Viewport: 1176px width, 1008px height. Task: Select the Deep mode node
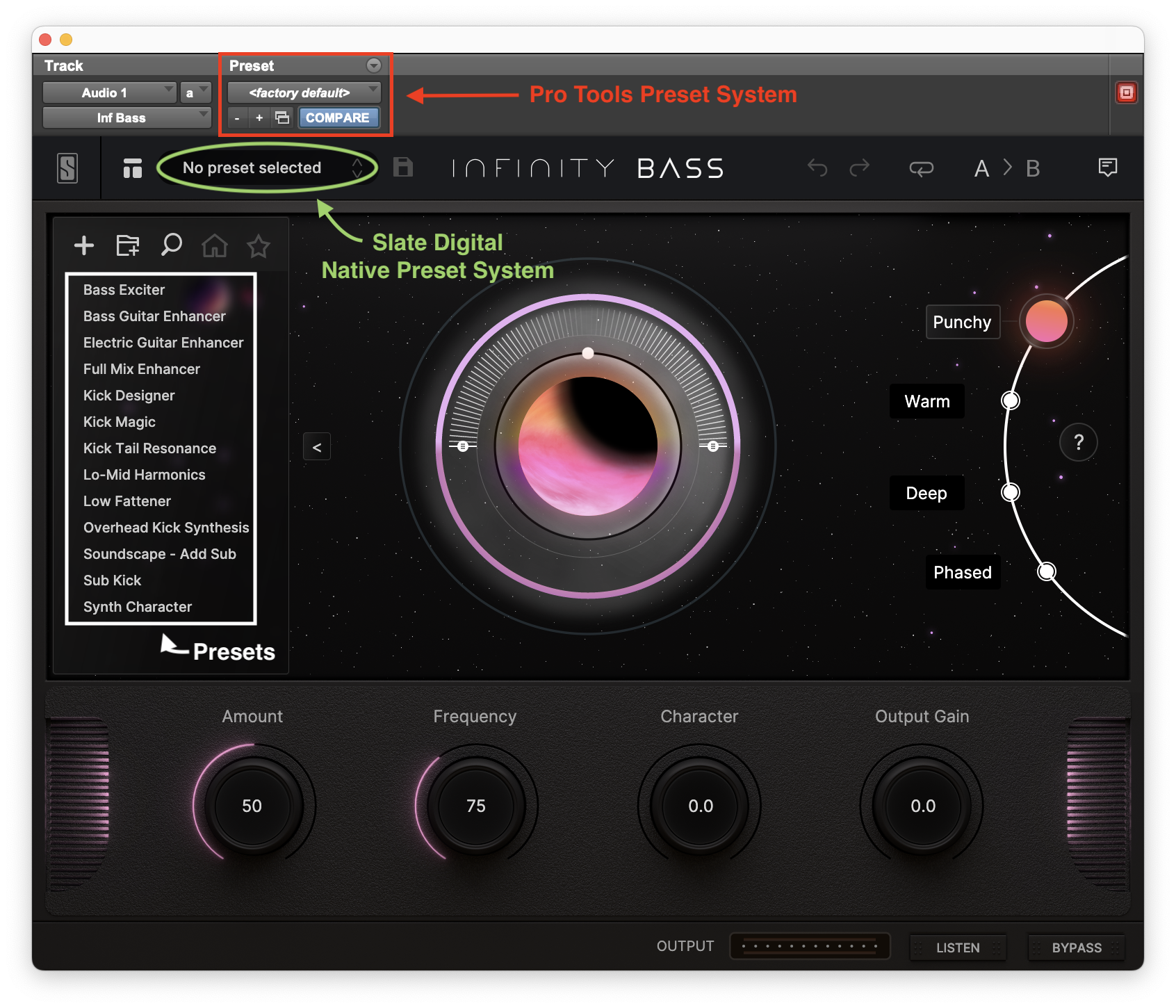click(1011, 492)
